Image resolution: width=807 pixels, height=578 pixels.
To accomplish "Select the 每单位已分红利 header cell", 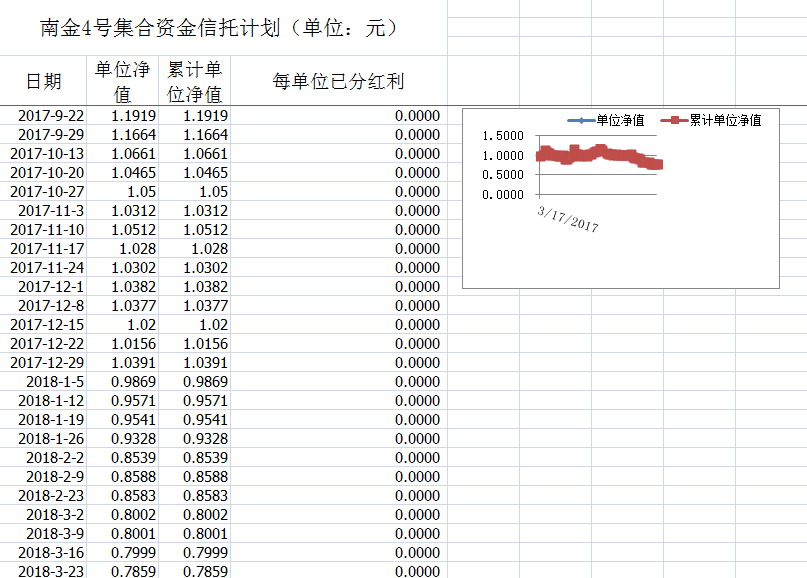I will 338,81.
